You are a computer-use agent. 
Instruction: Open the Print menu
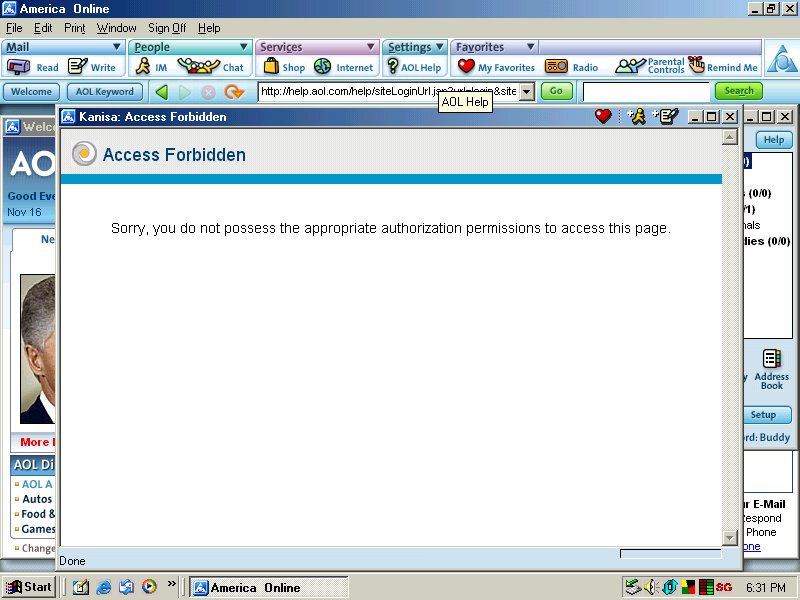(74, 28)
